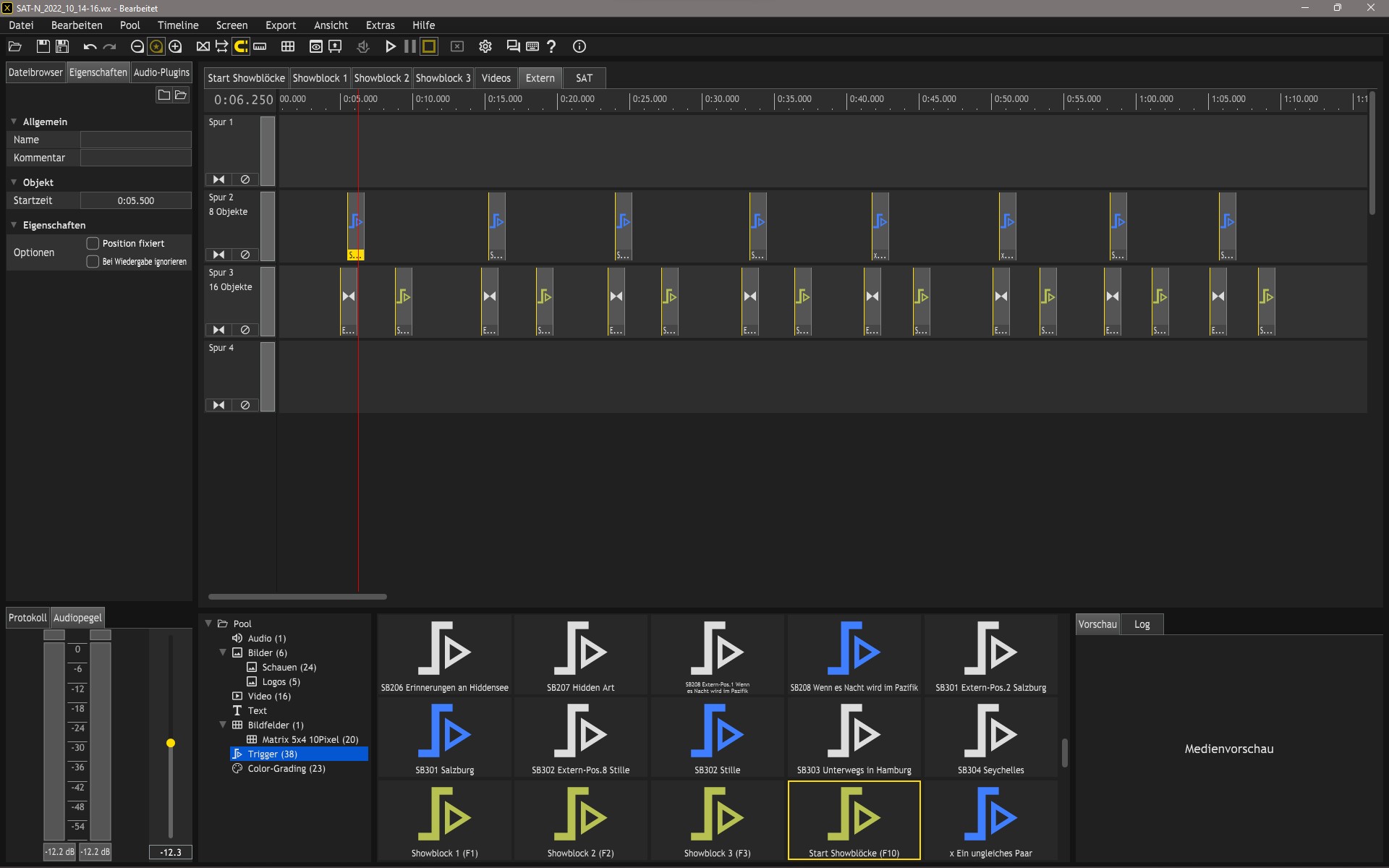This screenshot has height=868, width=1389.
Task: Pause playback
Action: [x=410, y=46]
